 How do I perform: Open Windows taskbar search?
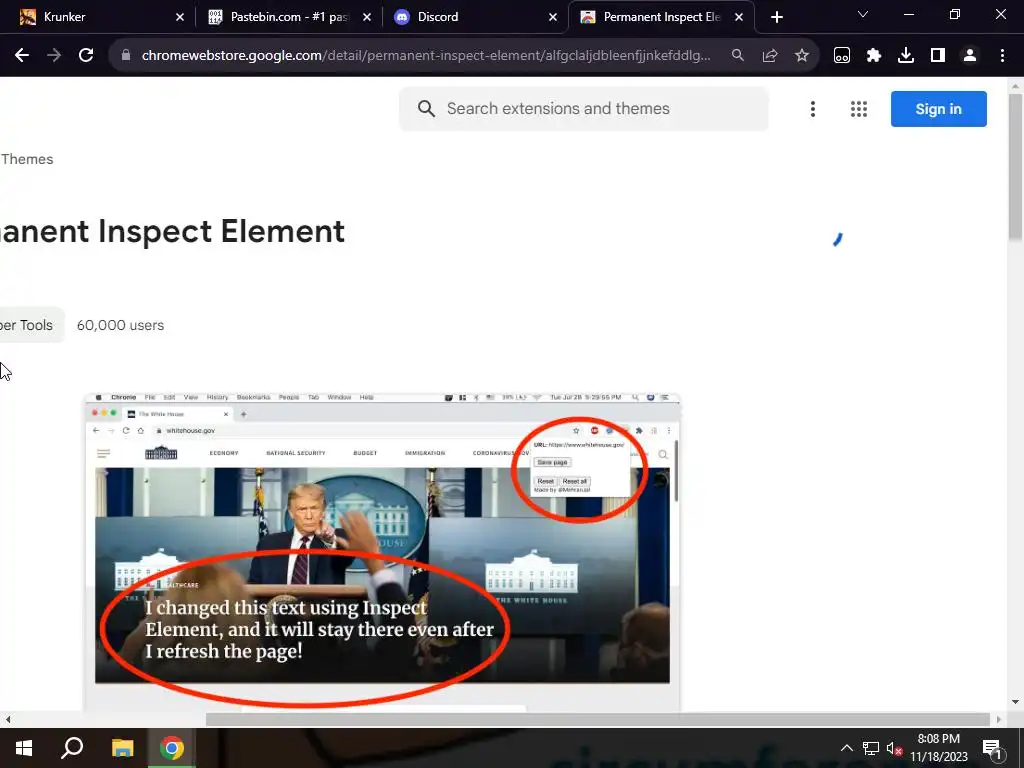click(x=72, y=748)
